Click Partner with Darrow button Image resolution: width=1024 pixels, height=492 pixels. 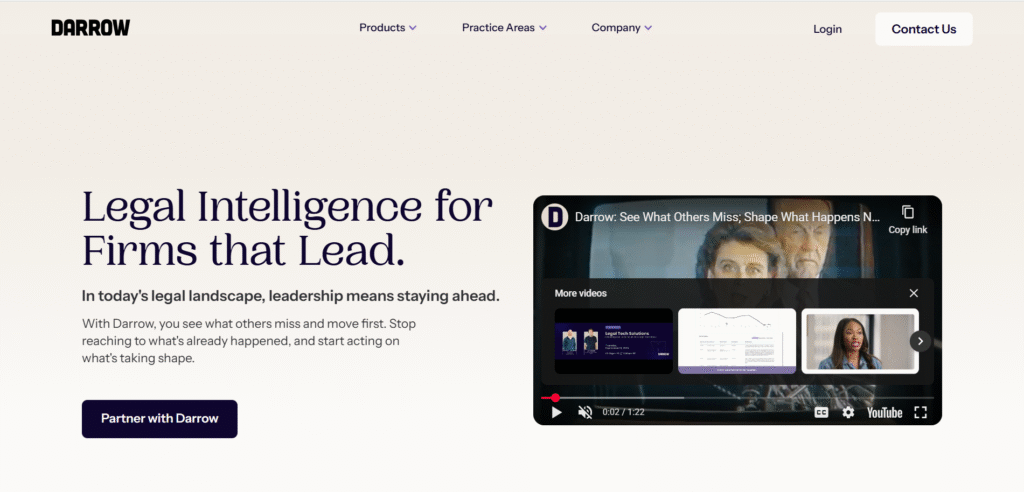(159, 419)
